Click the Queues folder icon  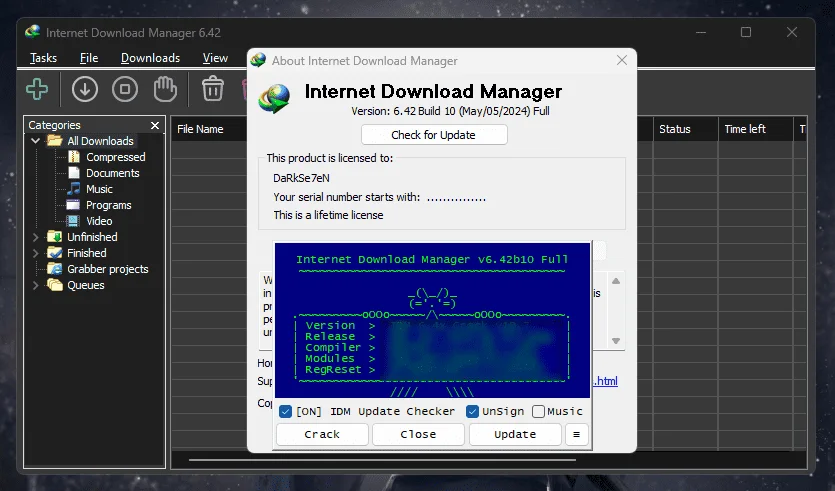[x=54, y=285]
